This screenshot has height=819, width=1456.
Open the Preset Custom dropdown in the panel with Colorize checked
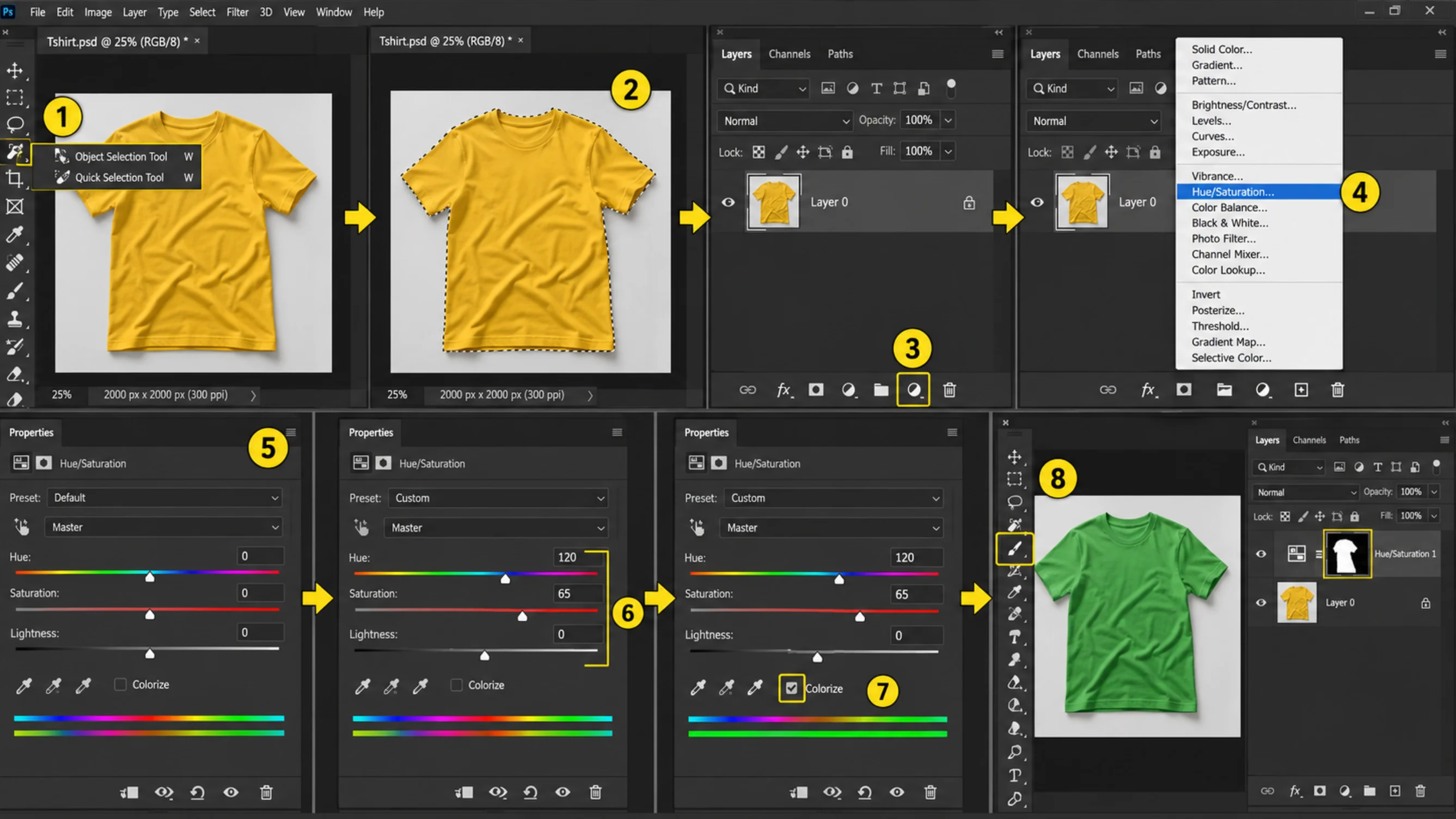[x=833, y=498]
